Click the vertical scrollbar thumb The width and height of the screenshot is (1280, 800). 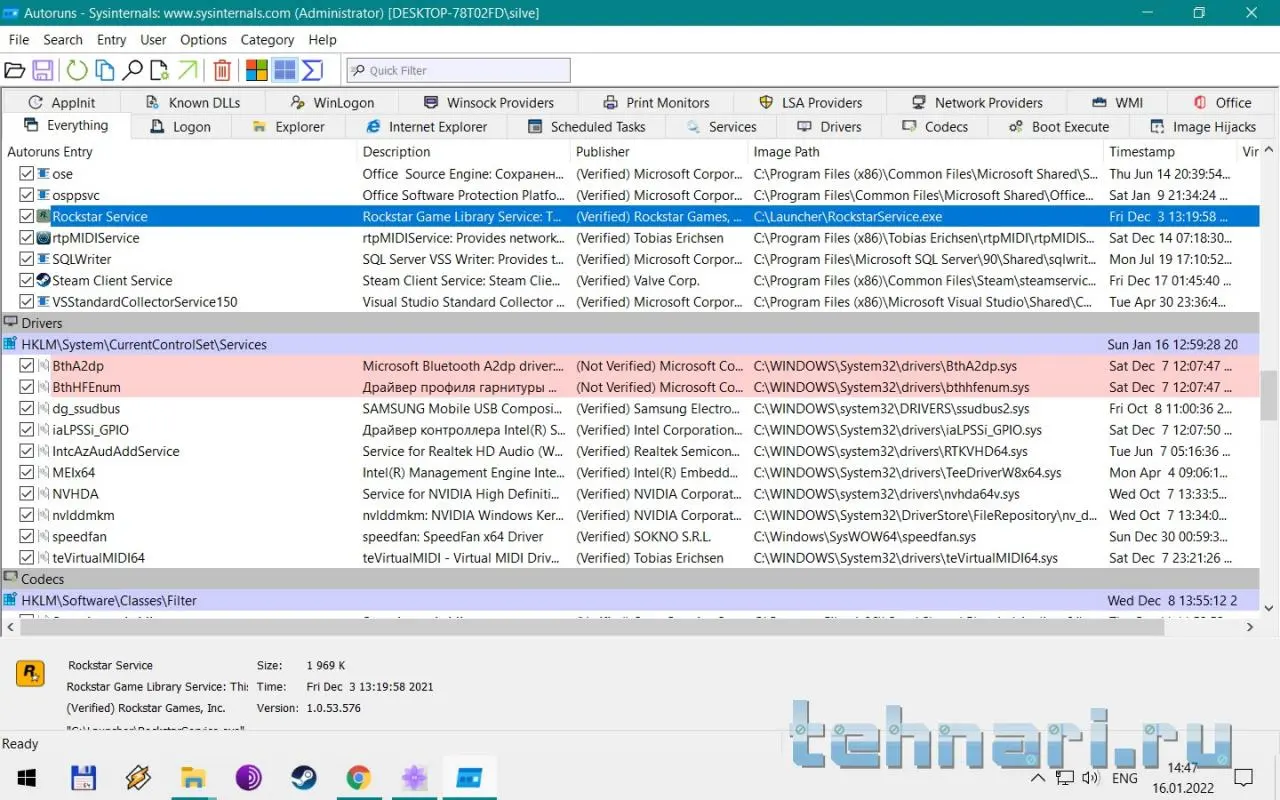coord(1269,395)
